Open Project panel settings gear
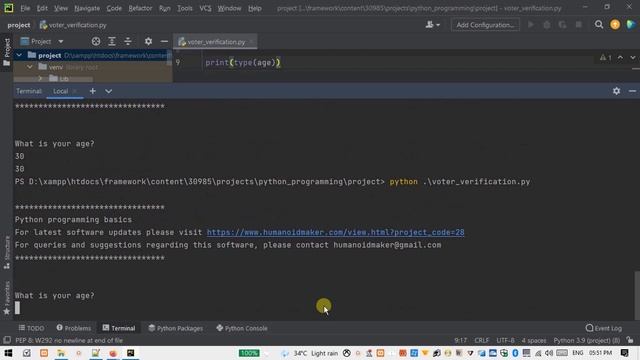Viewport: 640px width, 360px height. click(x=148, y=41)
